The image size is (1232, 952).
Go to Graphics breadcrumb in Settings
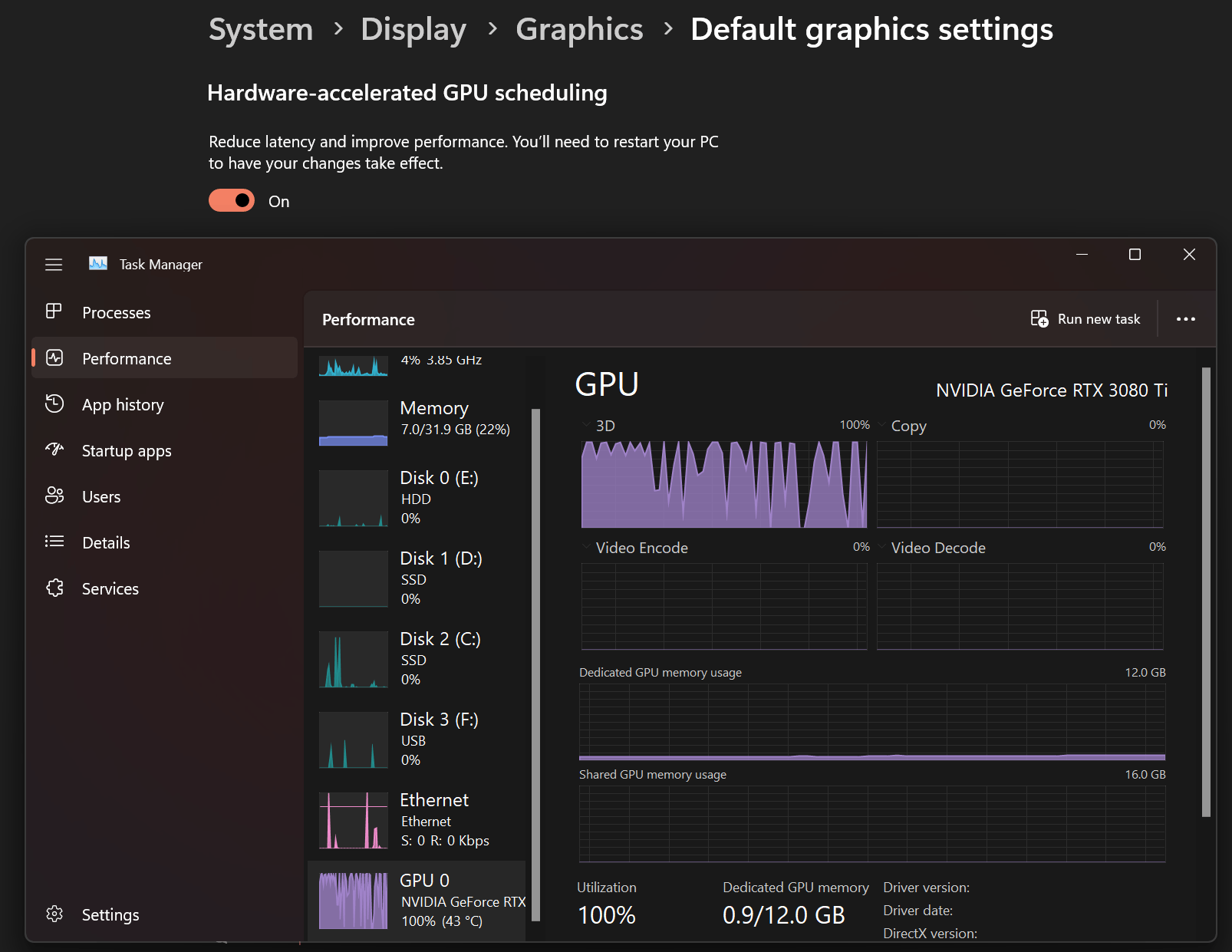click(x=579, y=30)
